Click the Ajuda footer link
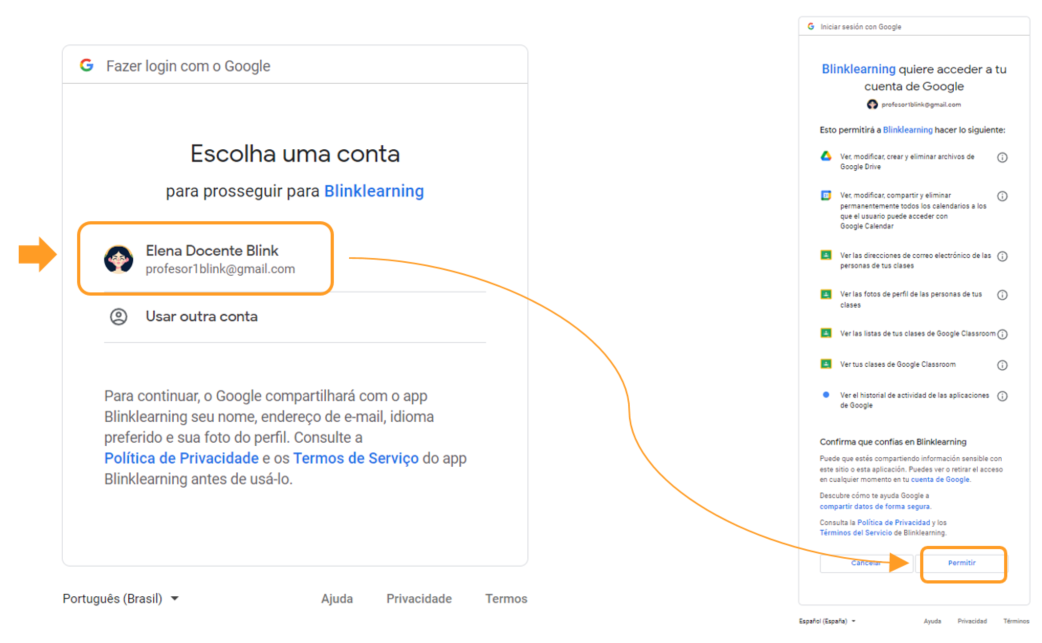This screenshot has width=1042, height=643. [336, 599]
